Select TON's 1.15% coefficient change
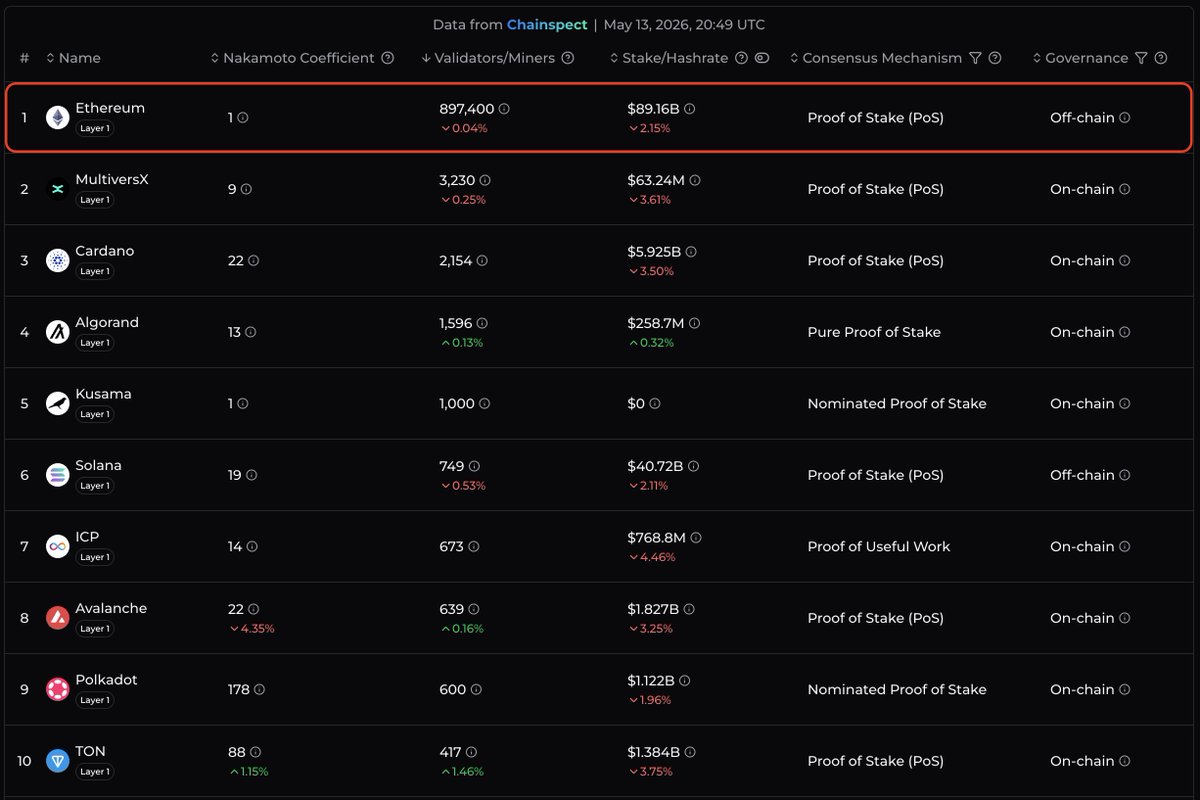 pyautogui.click(x=249, y=772)
